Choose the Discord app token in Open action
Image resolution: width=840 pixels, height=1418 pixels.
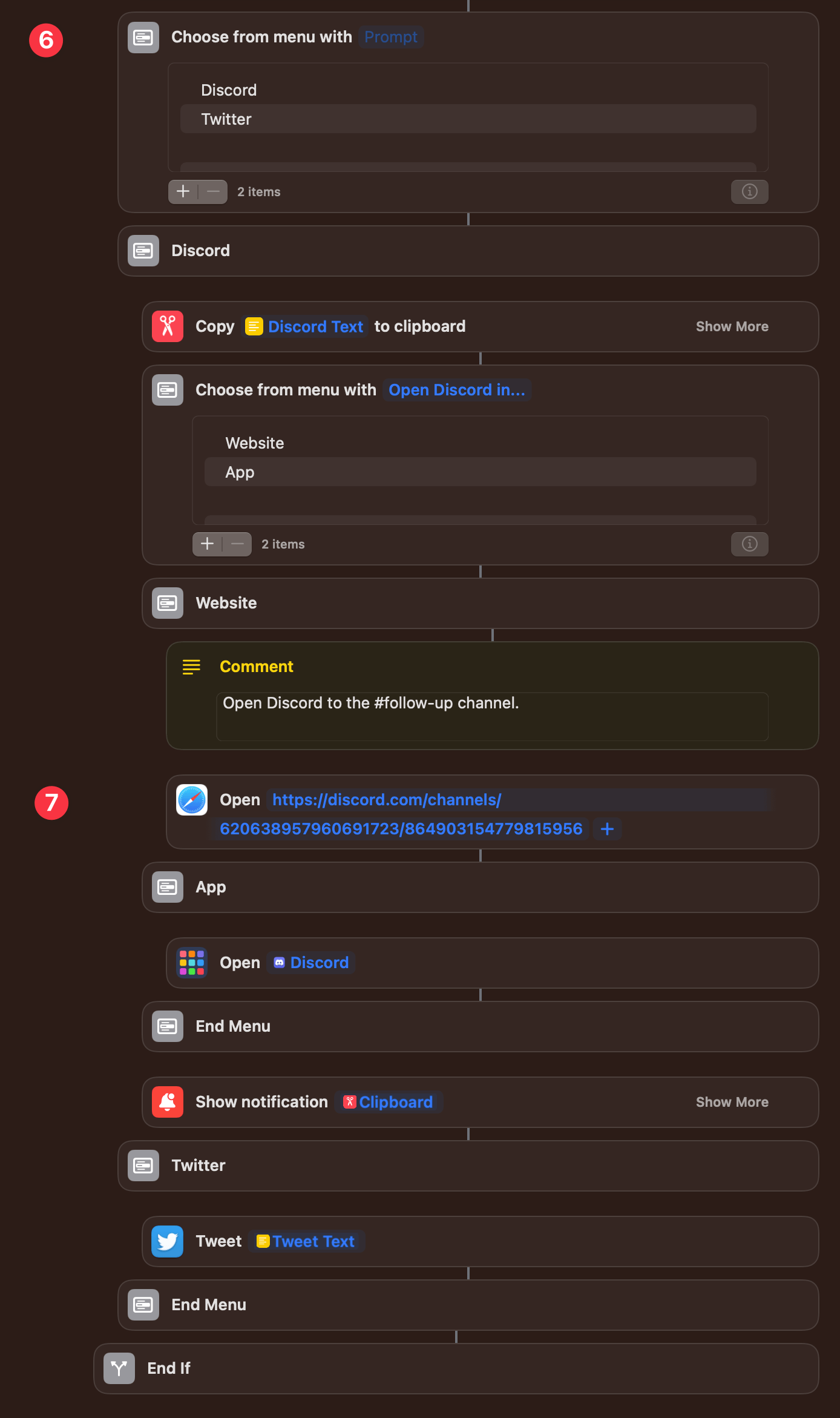(311, 963)
